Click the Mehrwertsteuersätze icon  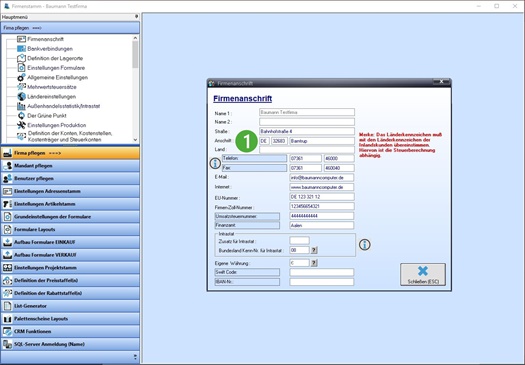click(x=21, y=87)
